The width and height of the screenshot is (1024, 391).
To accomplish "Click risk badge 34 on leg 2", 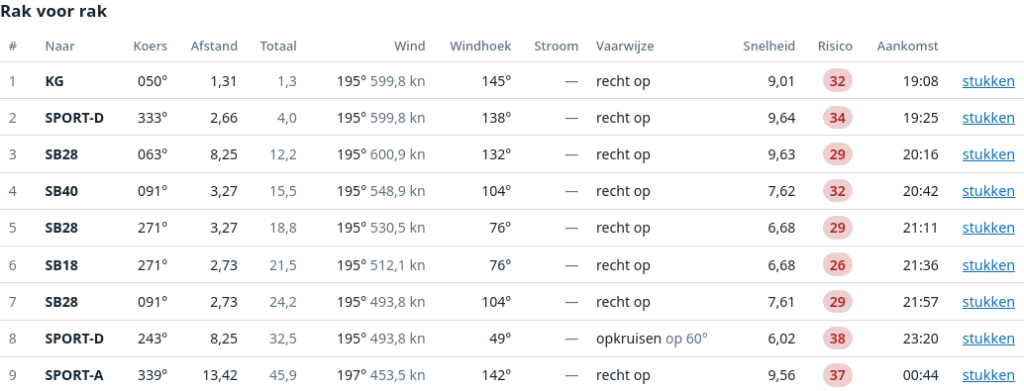I will (837, 118).
